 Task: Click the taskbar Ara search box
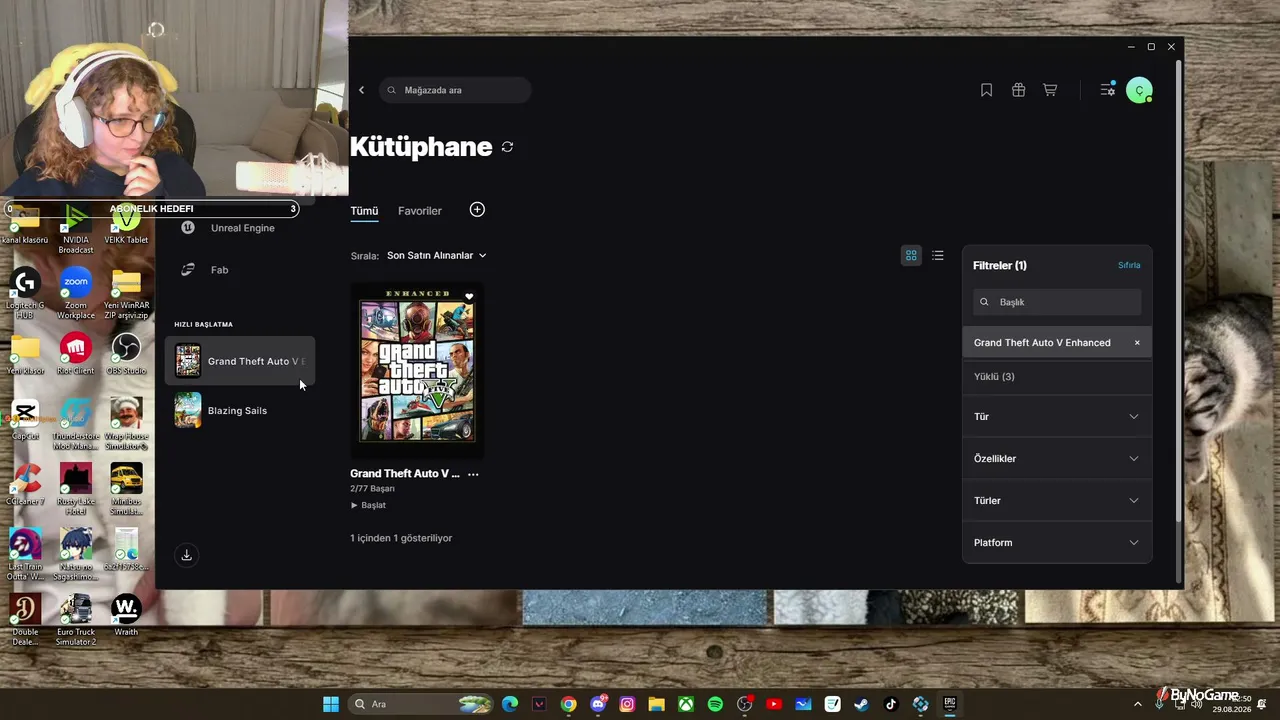(x=422, y=704)
